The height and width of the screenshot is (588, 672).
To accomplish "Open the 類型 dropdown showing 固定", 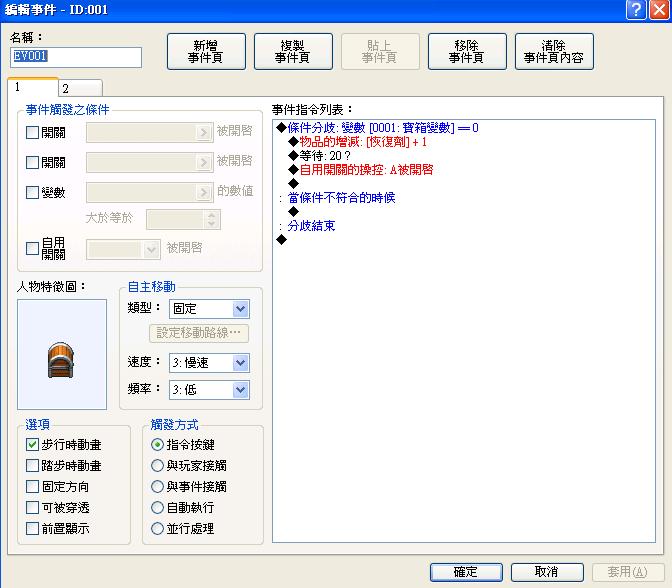I will coord(209,309).
